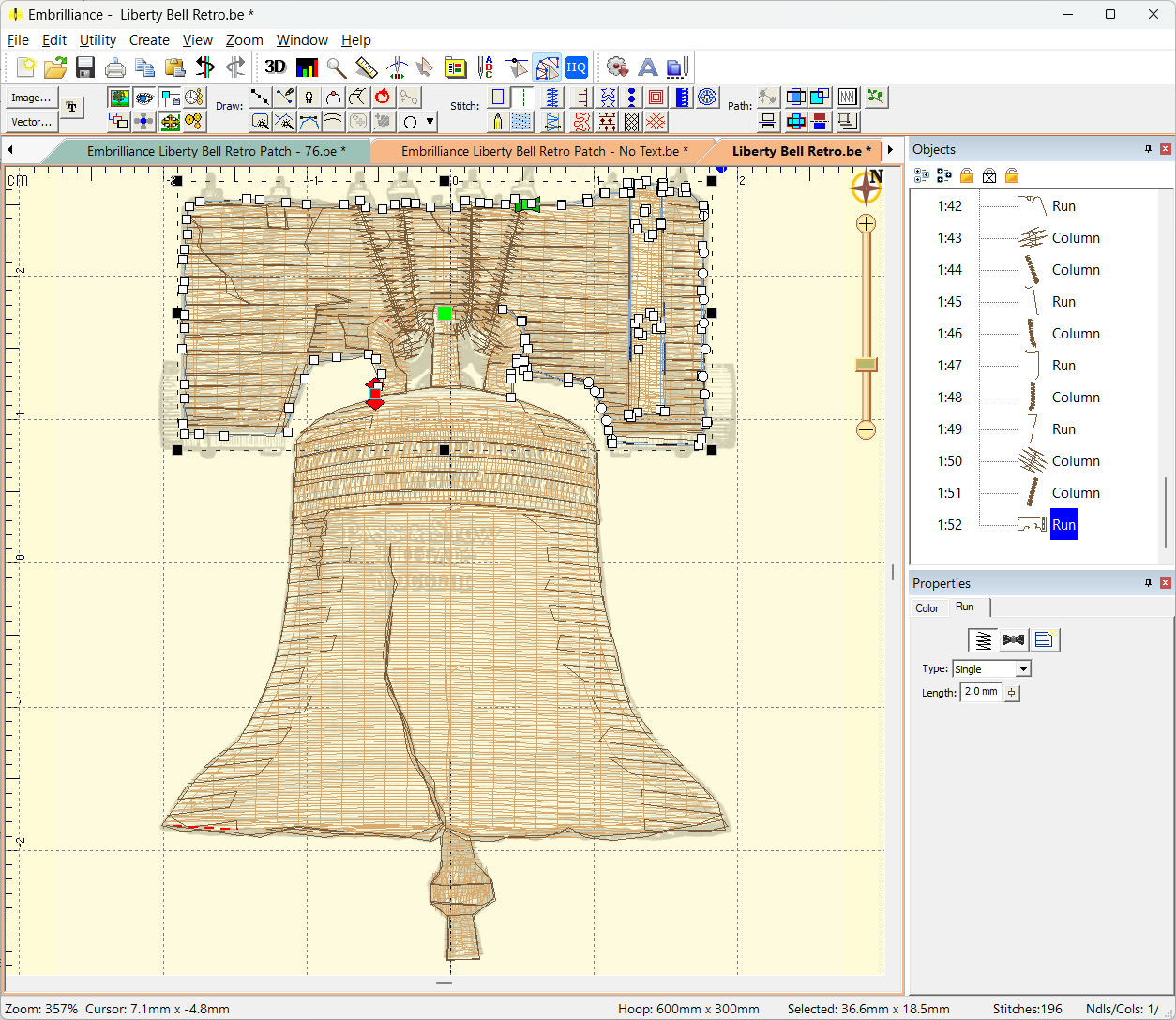Select the magnifying glass zoom tool
Screen dimensions: 1176x1020
click(337, 67)
